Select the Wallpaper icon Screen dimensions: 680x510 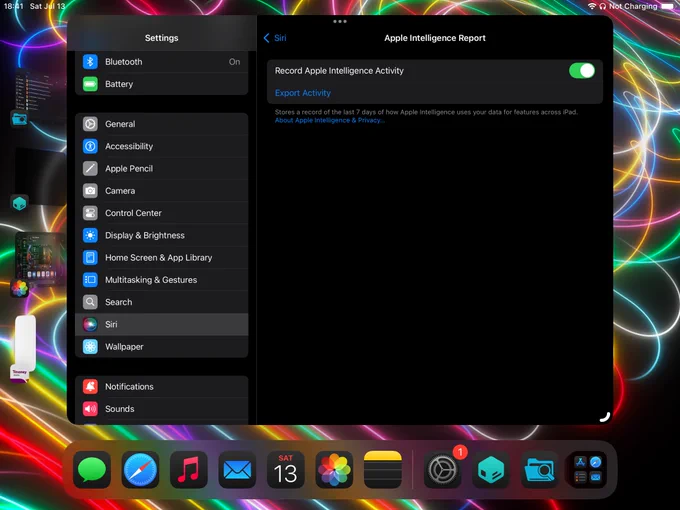click(x=90, y=347)
